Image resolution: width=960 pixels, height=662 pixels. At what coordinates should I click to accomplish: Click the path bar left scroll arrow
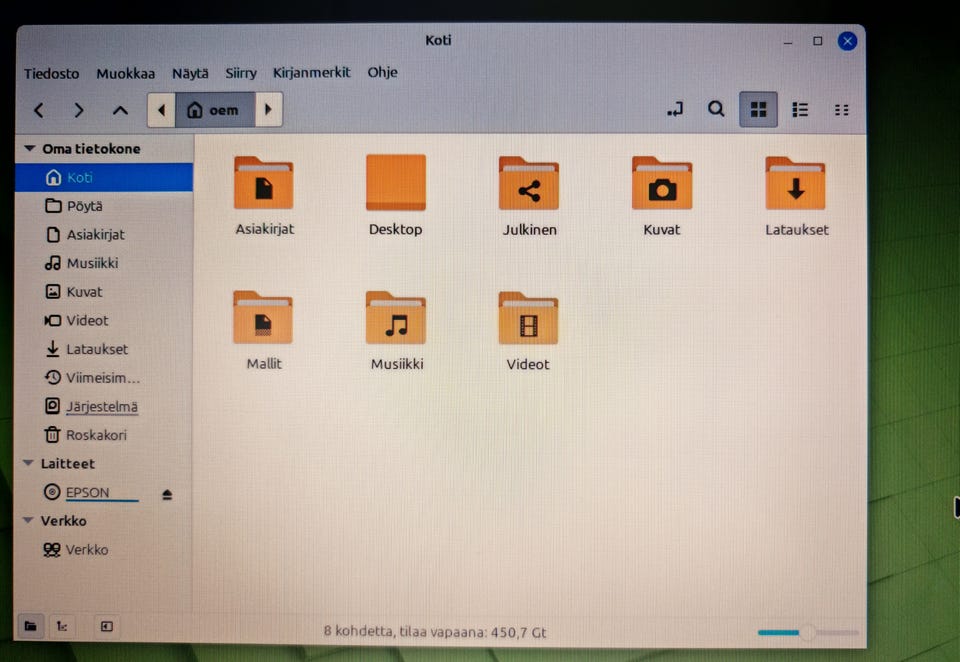tap(162, 110)
